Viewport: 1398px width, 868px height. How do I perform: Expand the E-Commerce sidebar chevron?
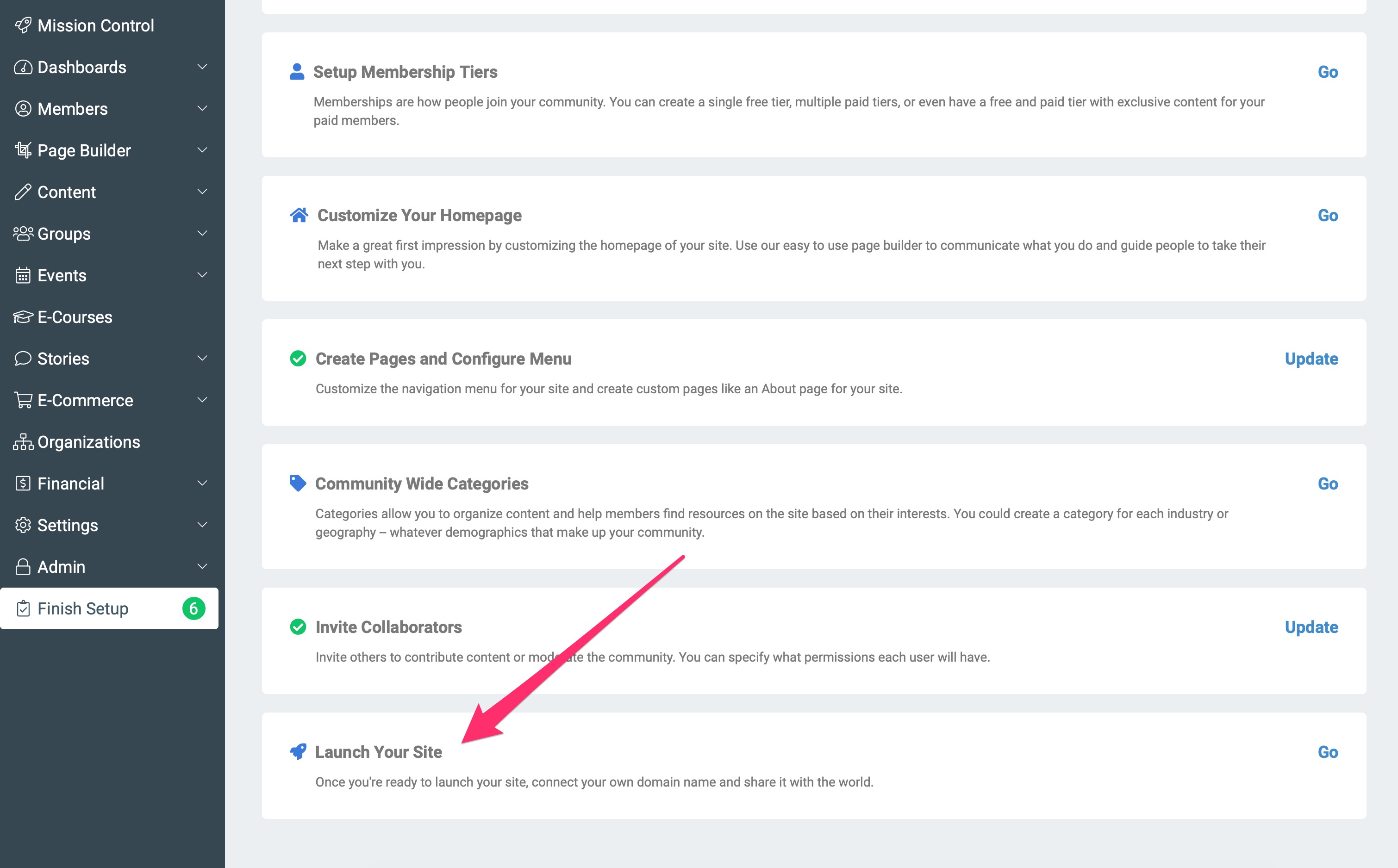pyautogui.click(x=202, y=400)
